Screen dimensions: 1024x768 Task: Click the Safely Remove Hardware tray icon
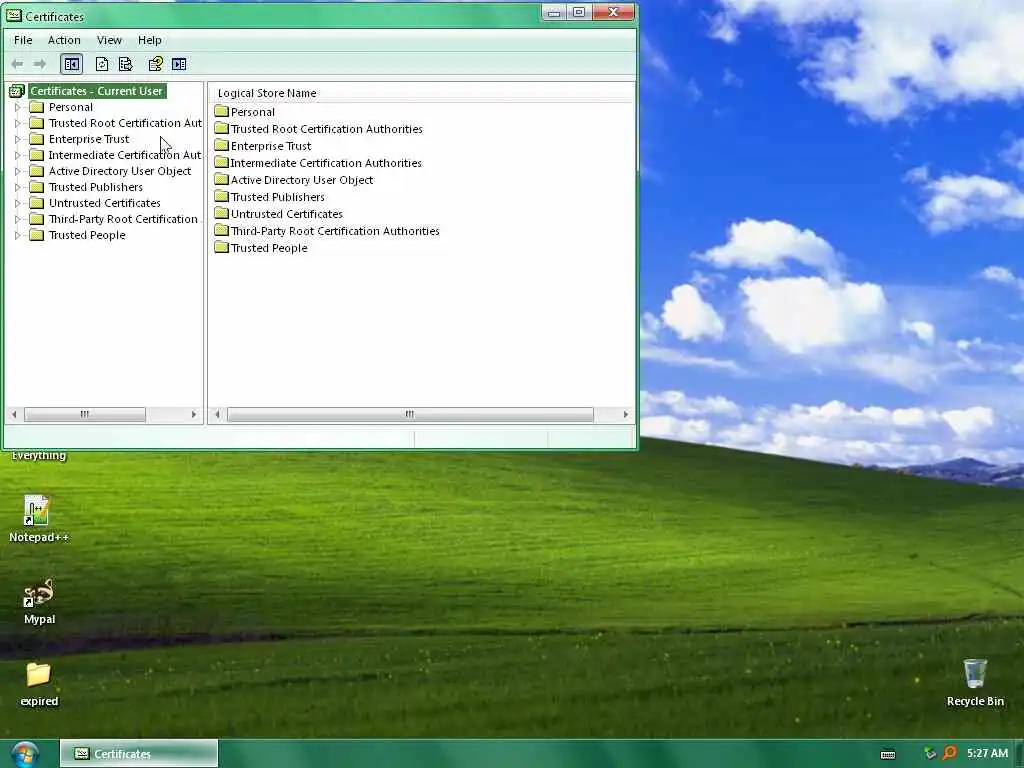click(x=929, y=754)
